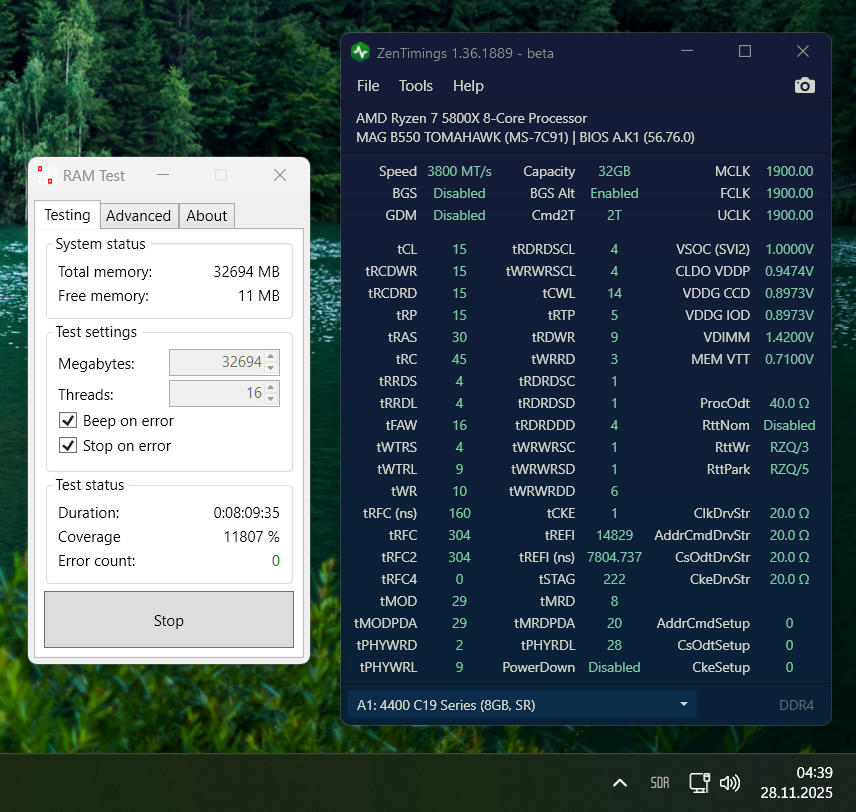This screenshot has height=812, width=856.
Task: Click the ZenTimings app logo icon
Action: tap(361, 52)
